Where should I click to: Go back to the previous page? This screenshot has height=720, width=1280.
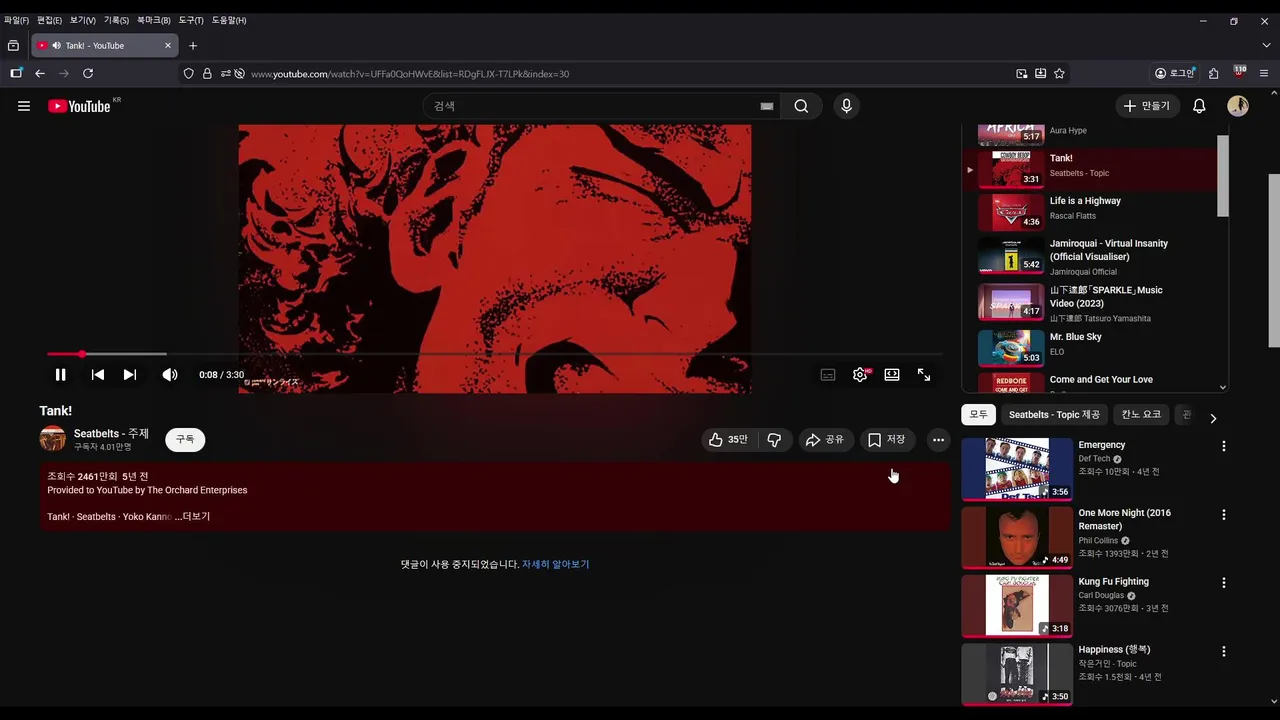pos(40,74)
